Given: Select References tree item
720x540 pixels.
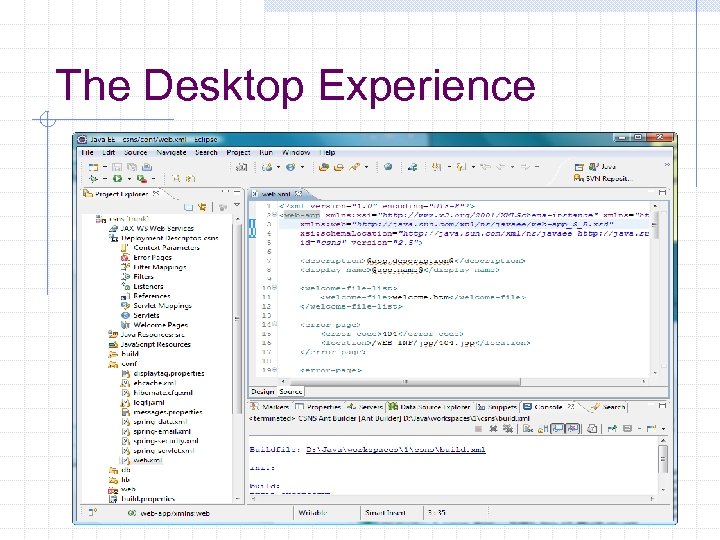Looking at the screenshot, I should pos(146,296).
